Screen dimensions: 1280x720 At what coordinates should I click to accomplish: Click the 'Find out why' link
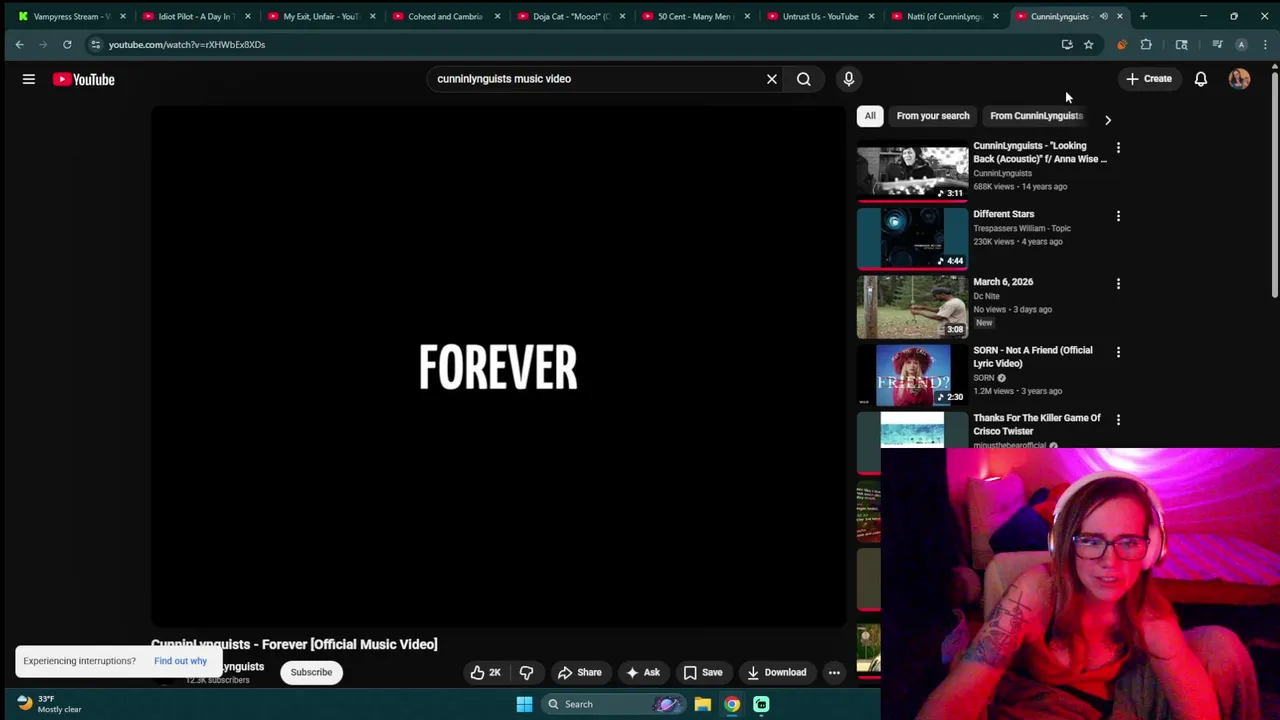click(x=180, y=661)
